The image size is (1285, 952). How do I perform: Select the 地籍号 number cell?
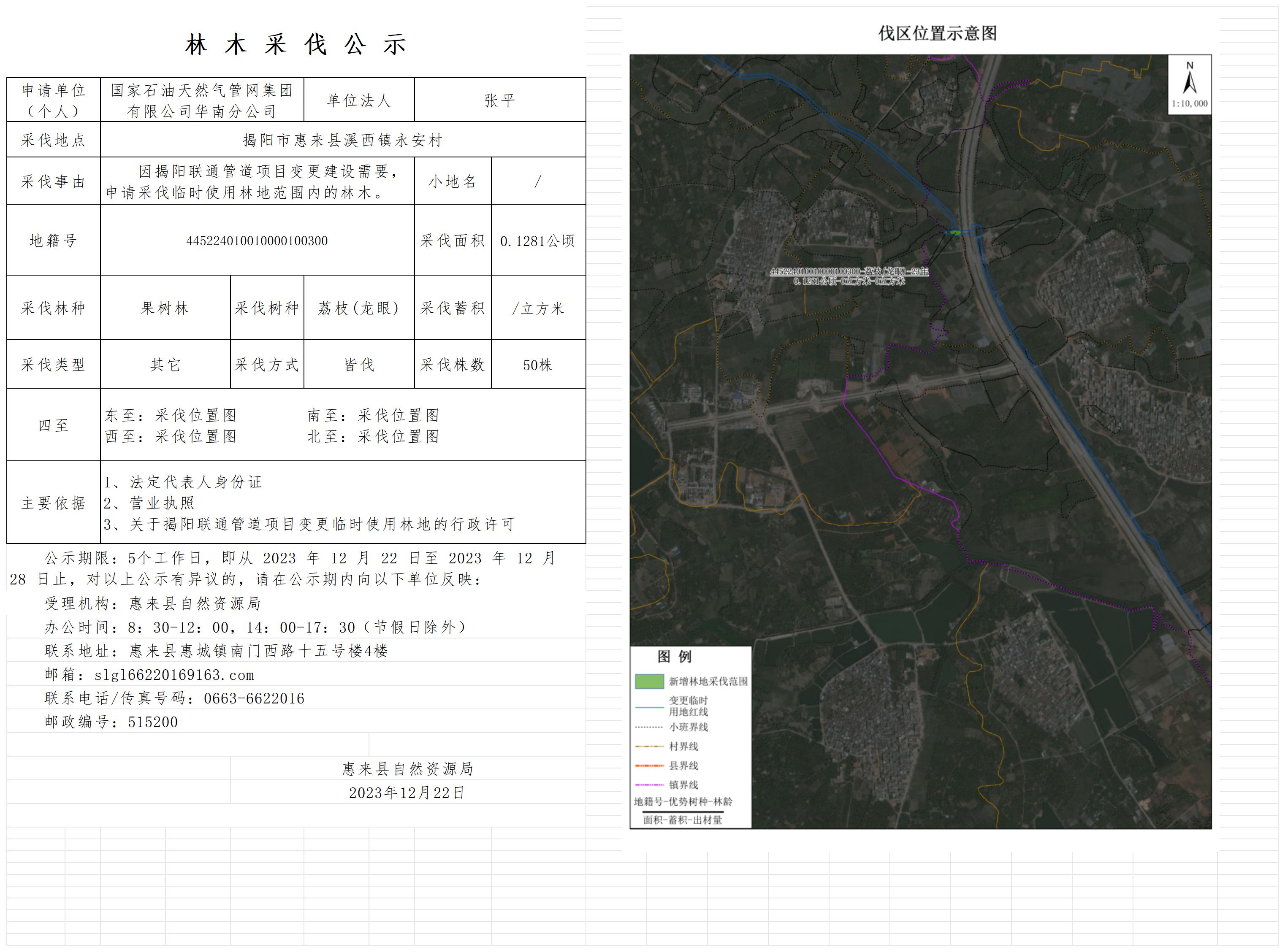[x=257, y=240]
